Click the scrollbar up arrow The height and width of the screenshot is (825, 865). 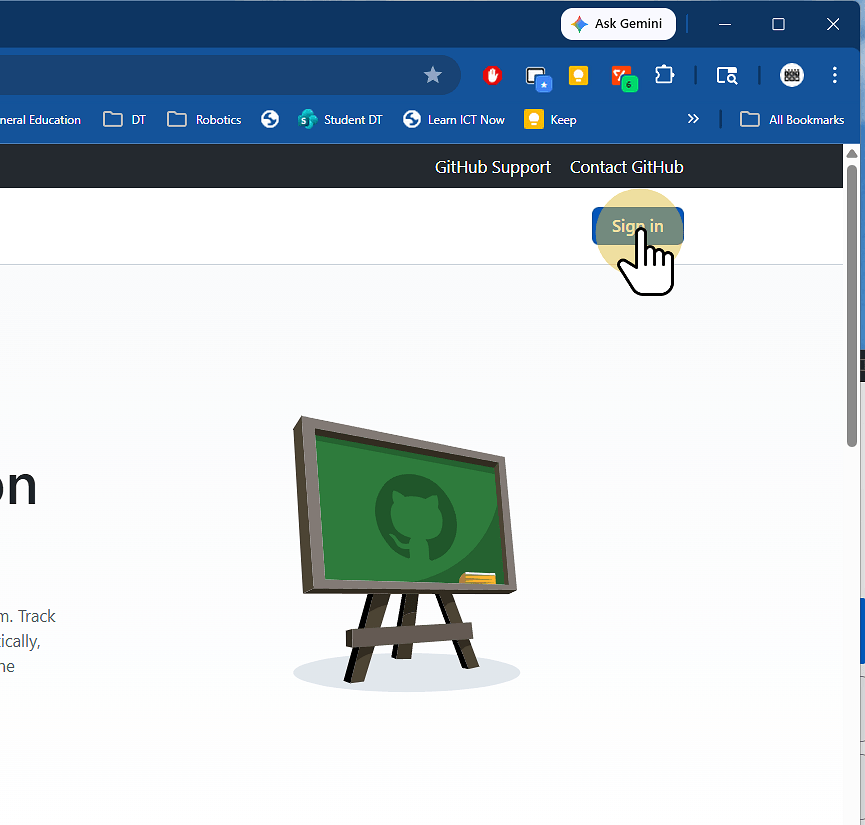tap(852, 152)
